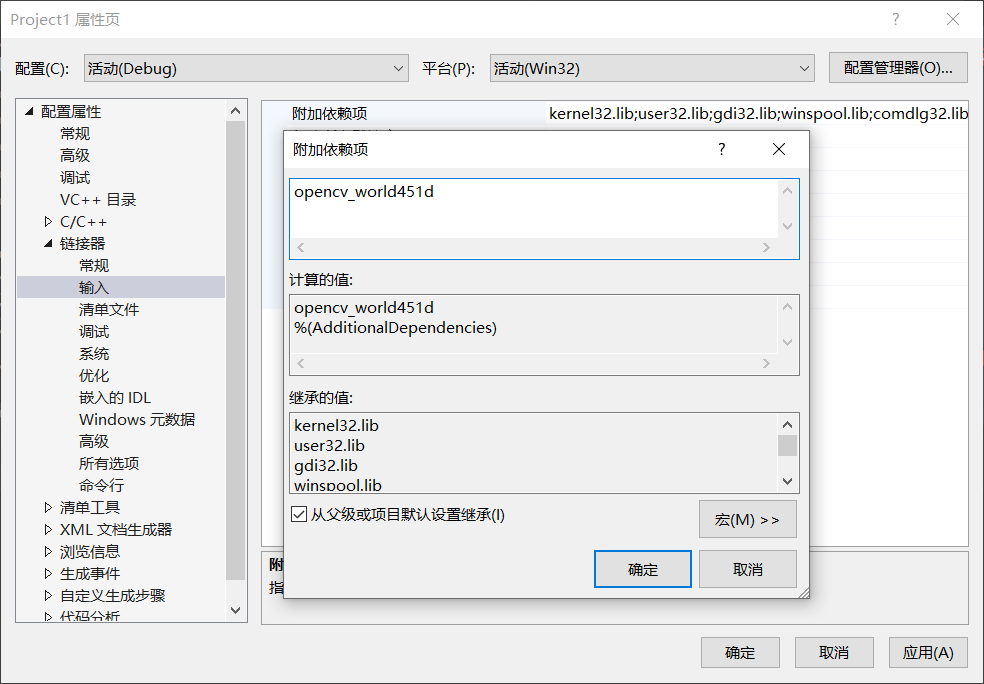This screenshot has width=984, height=684.
Task: Select 调试 under 配置属性
Action: coord(75,178)
